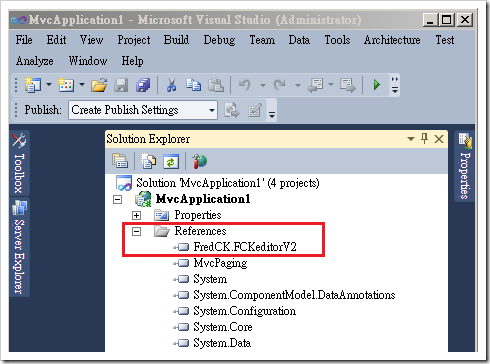Open the Team menu
Viewport: 490px width, 364px height.
[262, 40]
